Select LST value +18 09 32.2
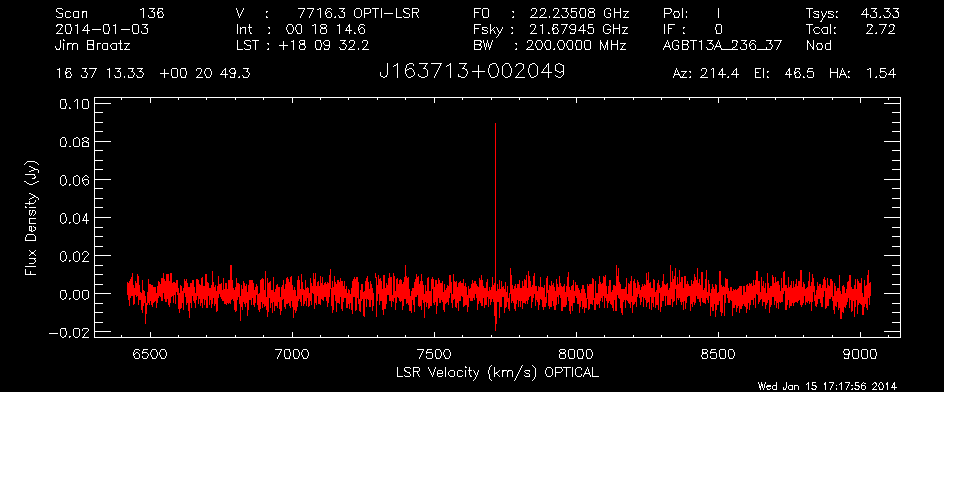Image resolution: width=962 pixels, height=490 pixels. [x=323, y=45]
